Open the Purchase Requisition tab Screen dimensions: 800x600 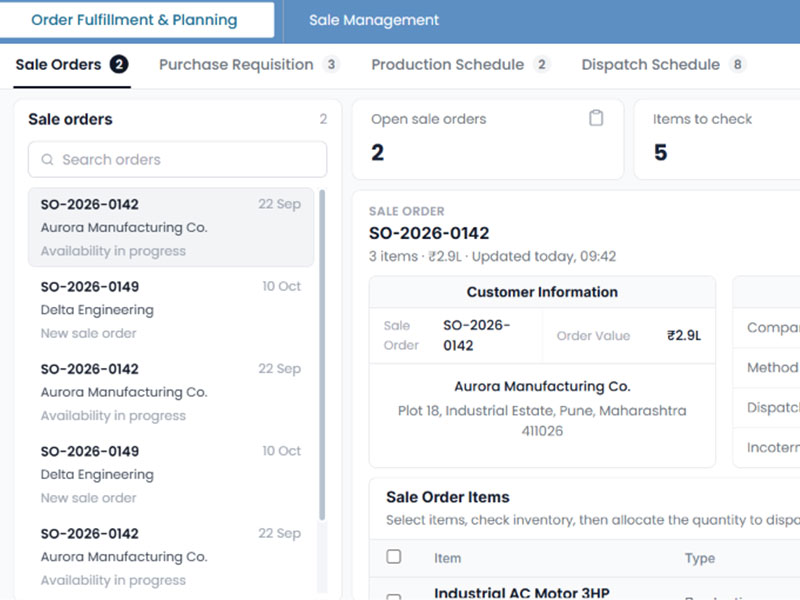point(249,65)
